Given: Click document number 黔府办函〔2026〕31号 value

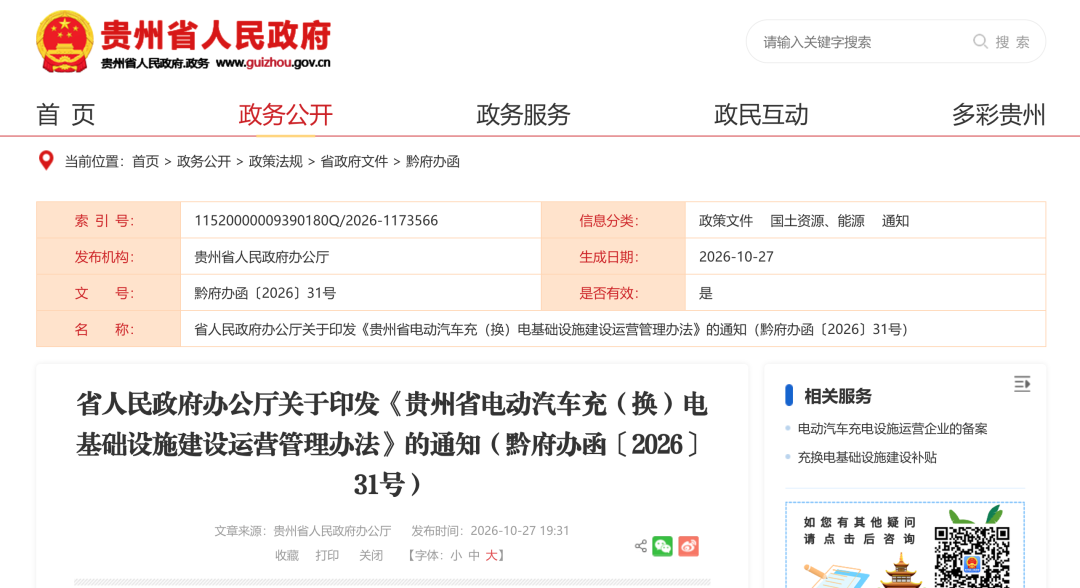Looking at the screenshot, I should [x=265, y=293].
